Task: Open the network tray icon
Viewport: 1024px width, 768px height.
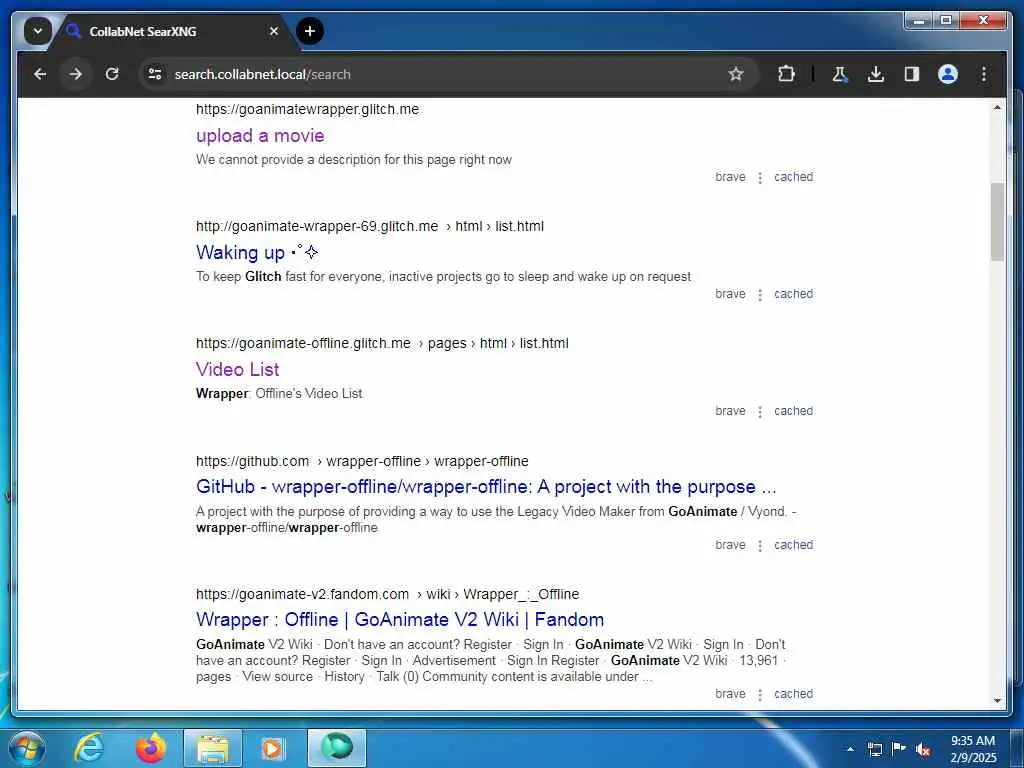Action: (x=874, y=749)
